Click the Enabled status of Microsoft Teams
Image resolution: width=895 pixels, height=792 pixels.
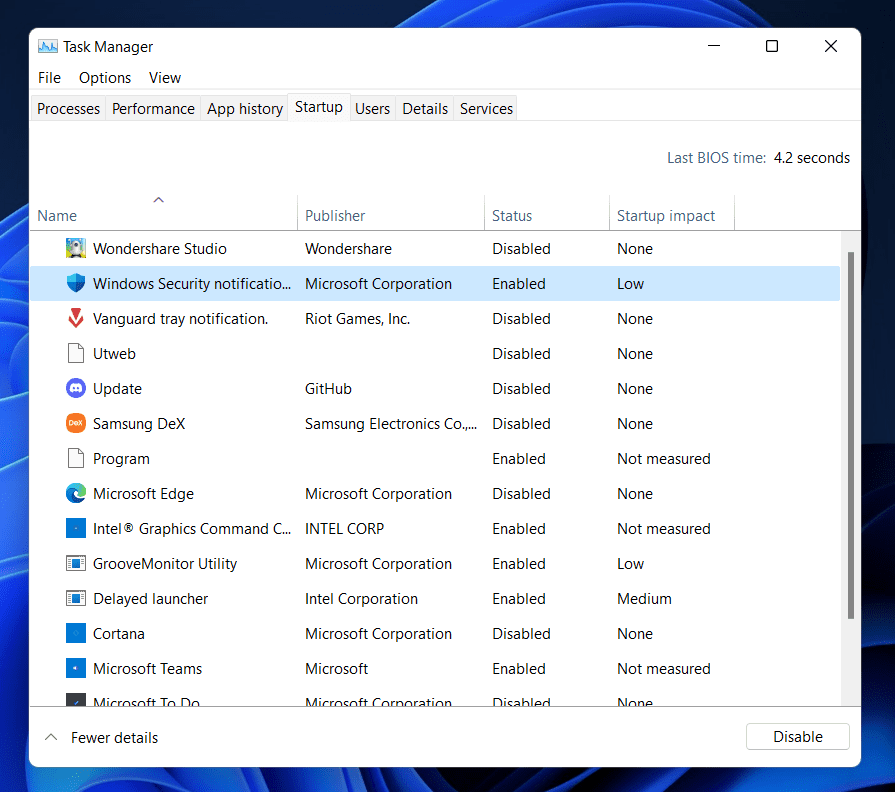pos(519,668)
